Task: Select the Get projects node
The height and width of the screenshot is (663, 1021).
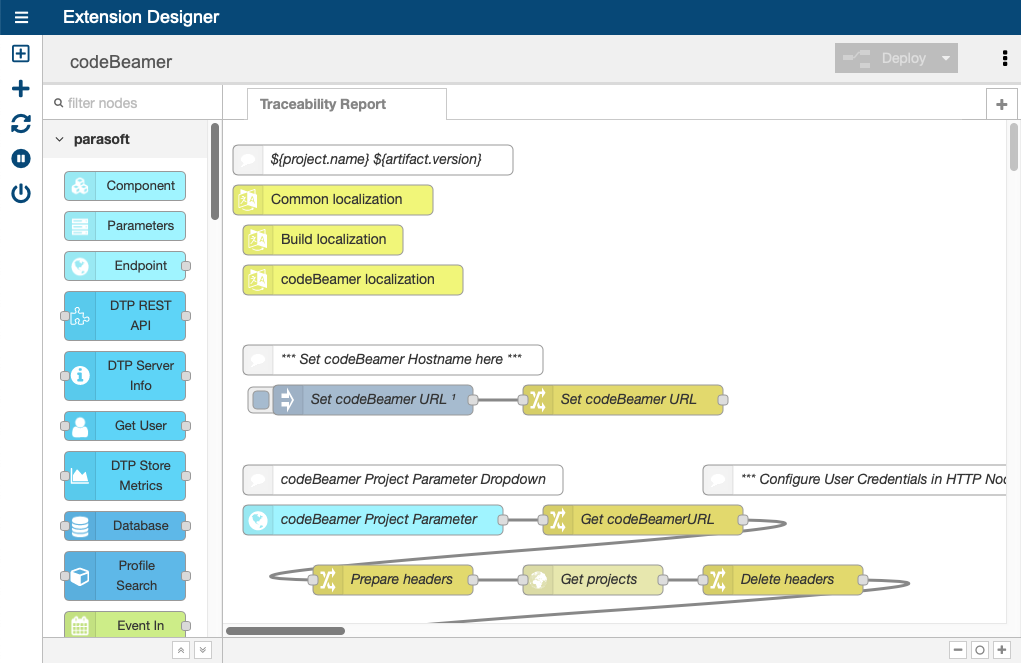Action: [x=593, y=580]
